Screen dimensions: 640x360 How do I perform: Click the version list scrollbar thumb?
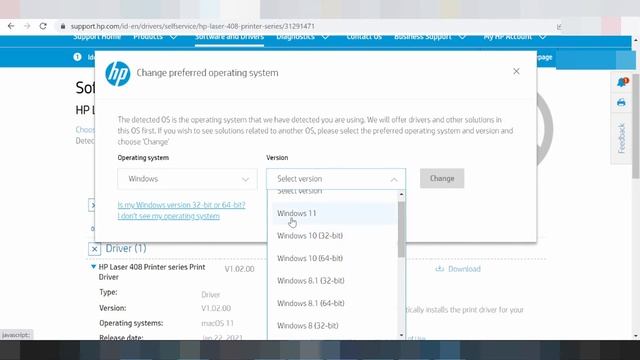[x=401, y=229]
